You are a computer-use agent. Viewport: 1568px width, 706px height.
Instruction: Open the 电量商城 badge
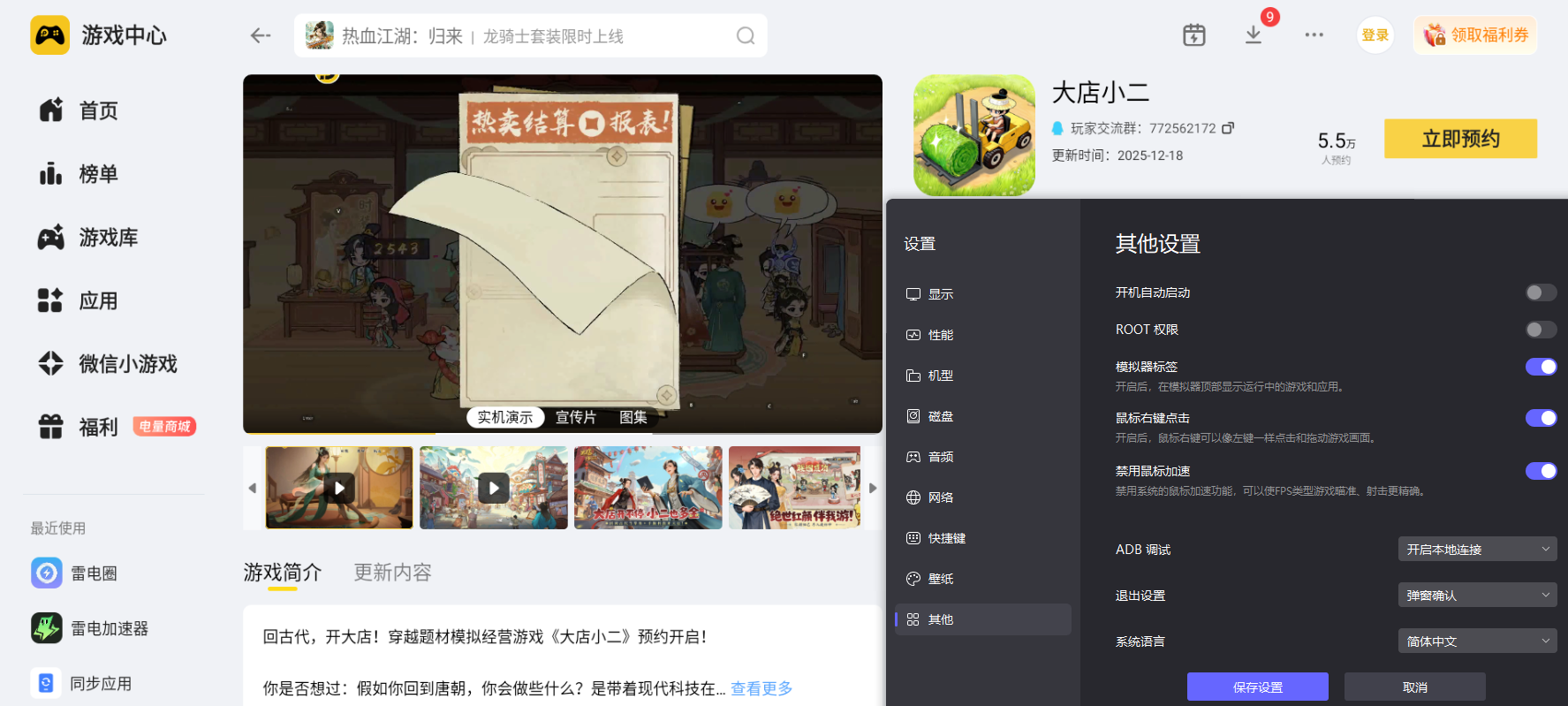click(164, 427)
